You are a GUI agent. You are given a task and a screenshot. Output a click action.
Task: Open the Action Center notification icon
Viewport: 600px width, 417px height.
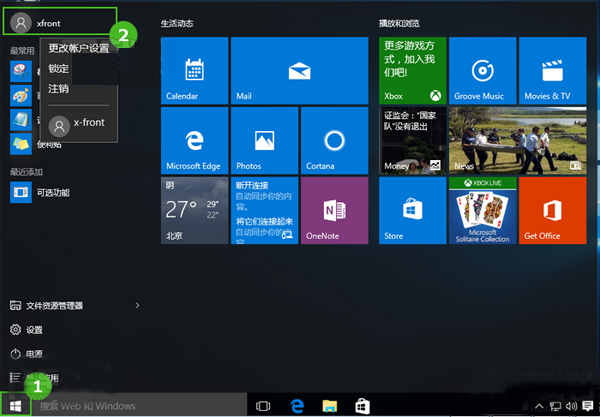(x=587, y=406)
